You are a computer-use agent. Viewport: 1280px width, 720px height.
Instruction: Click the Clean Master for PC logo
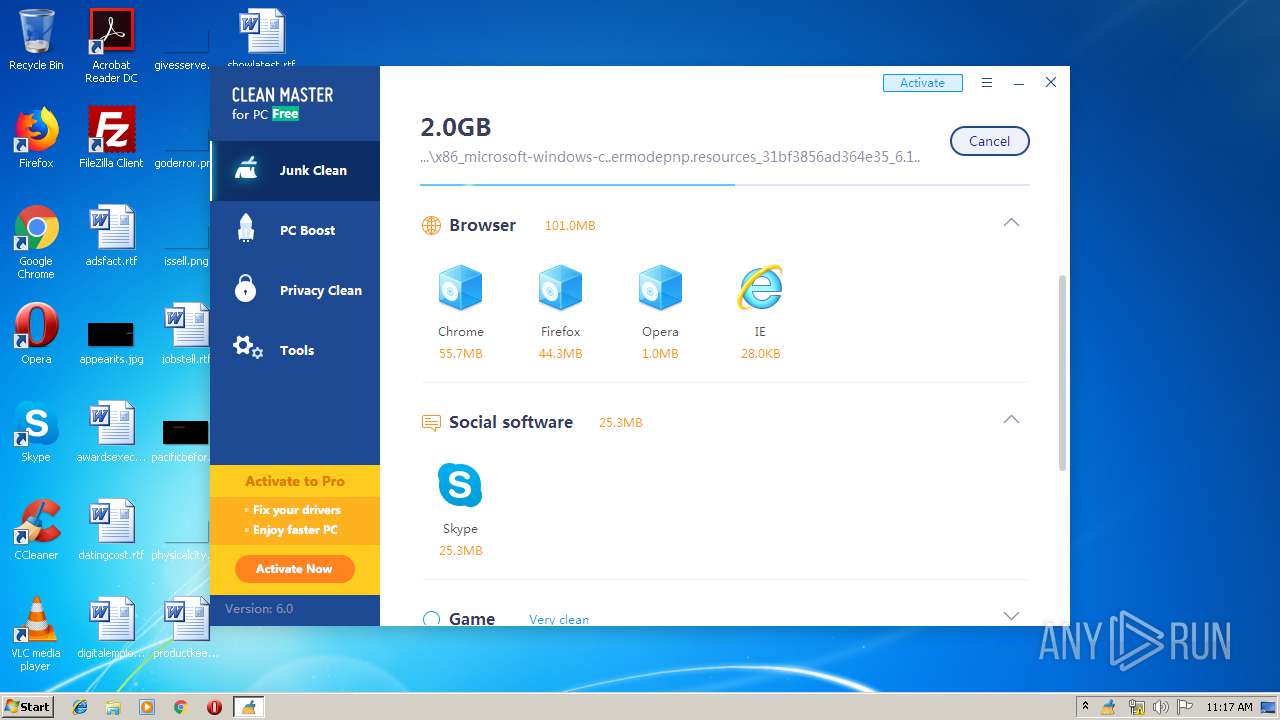pos(282,103)
